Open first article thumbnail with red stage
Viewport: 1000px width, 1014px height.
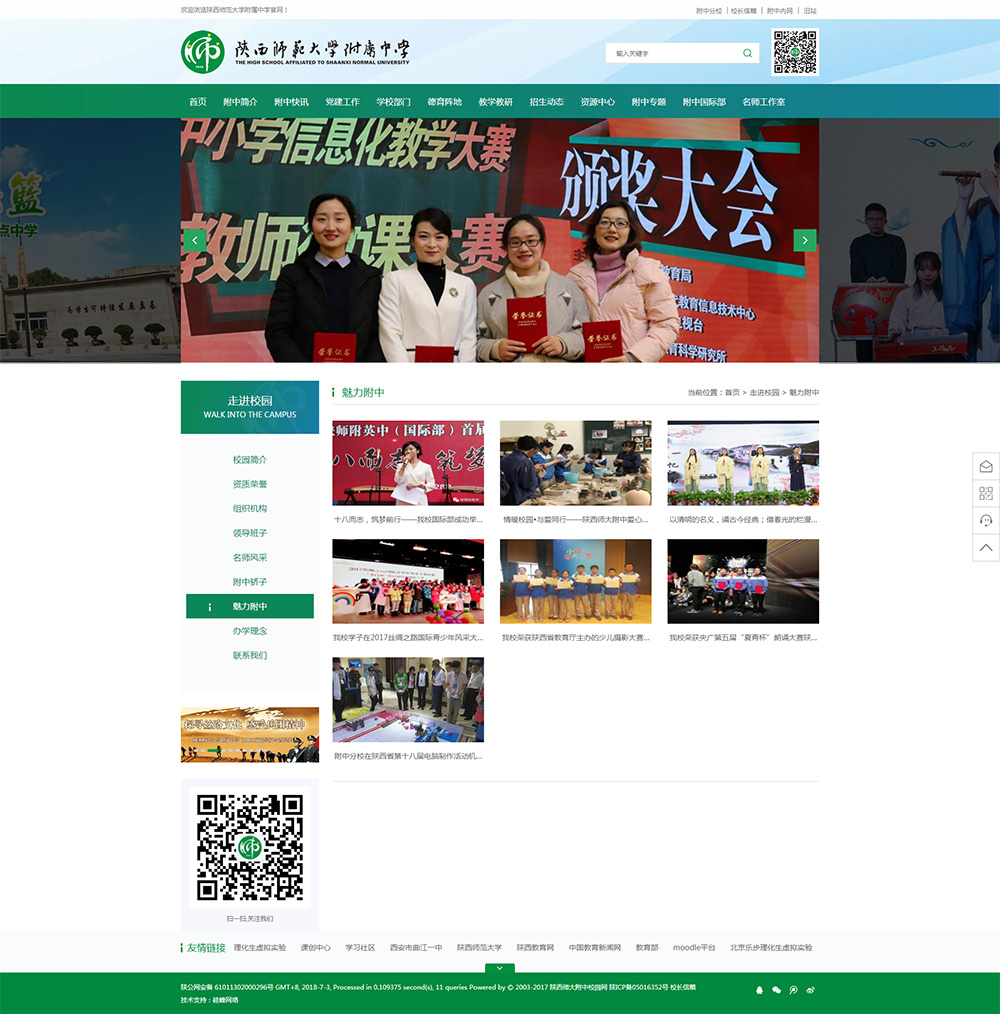[408, 463]
